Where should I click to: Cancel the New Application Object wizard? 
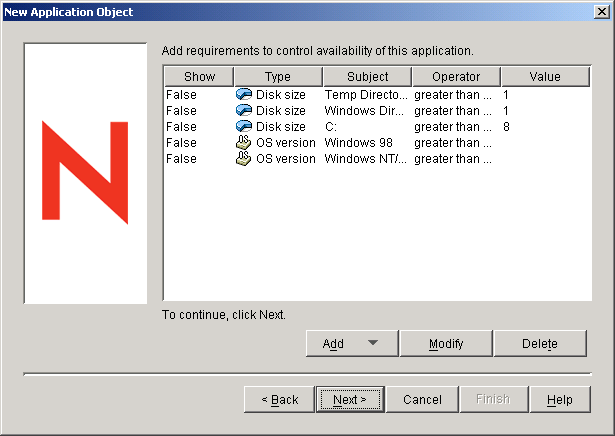(x=422, y=399)
